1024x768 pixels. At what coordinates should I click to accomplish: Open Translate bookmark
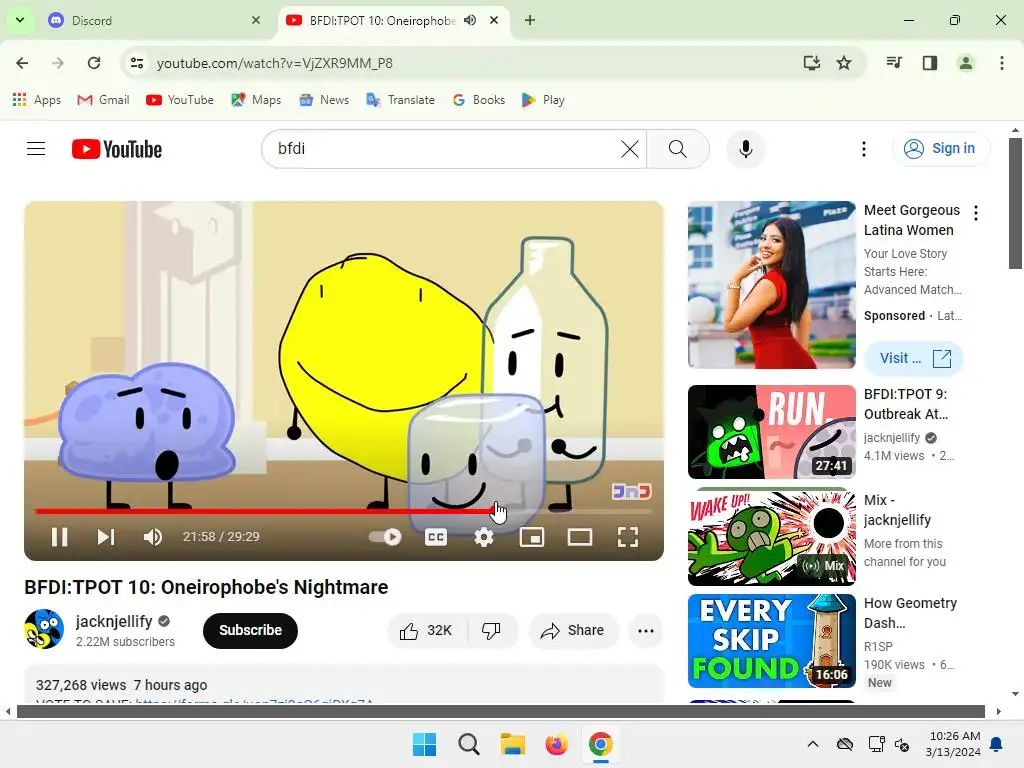[400, 100]
